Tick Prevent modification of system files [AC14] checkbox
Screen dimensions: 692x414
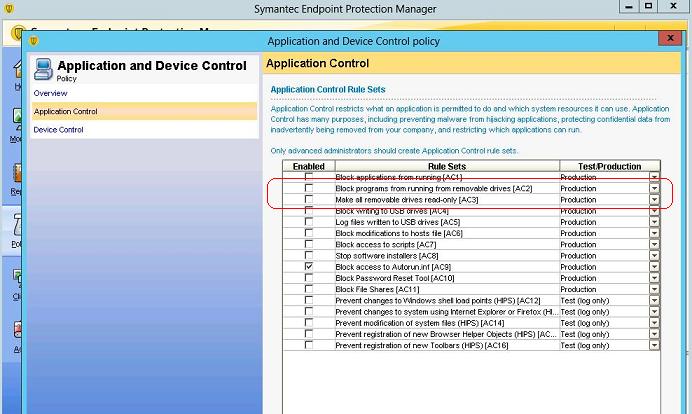[x=309, y=323]
